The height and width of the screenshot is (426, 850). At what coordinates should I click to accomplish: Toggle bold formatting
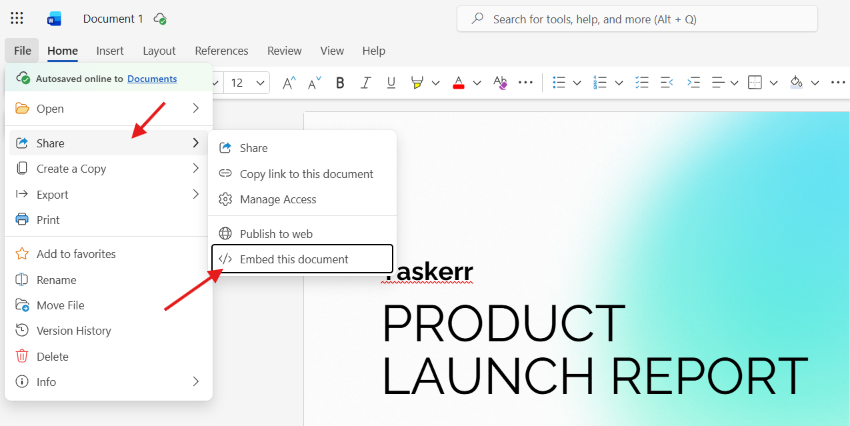(x=340, y=83)
